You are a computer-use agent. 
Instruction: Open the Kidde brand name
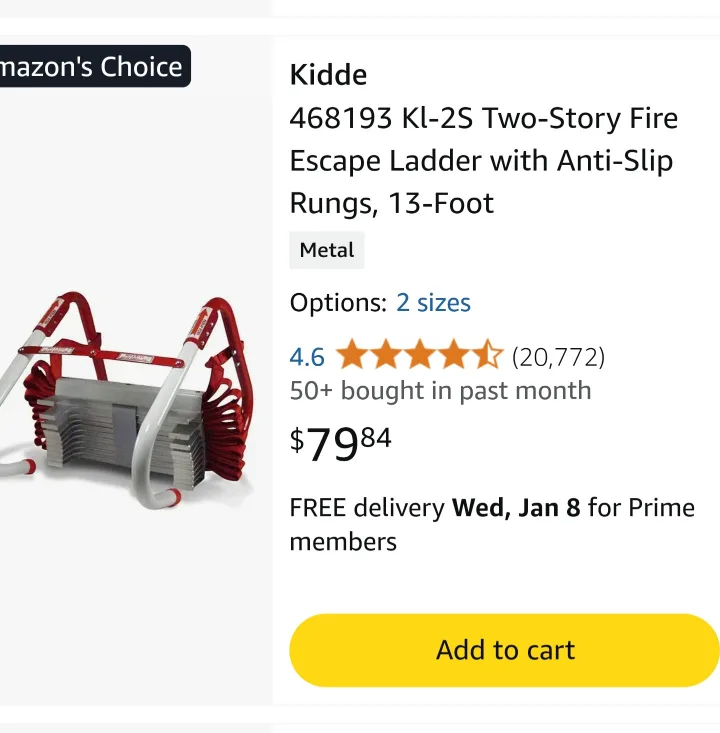coord(328,75)
